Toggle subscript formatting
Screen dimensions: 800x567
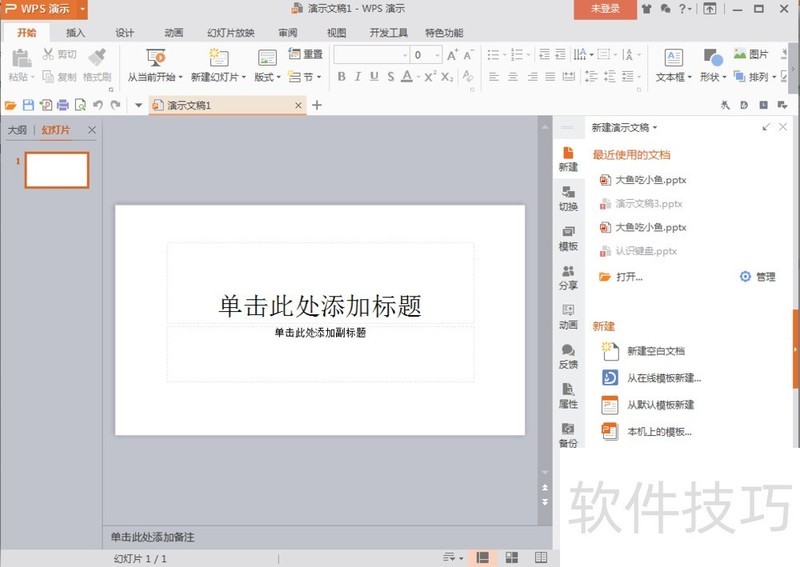point(447,77)
